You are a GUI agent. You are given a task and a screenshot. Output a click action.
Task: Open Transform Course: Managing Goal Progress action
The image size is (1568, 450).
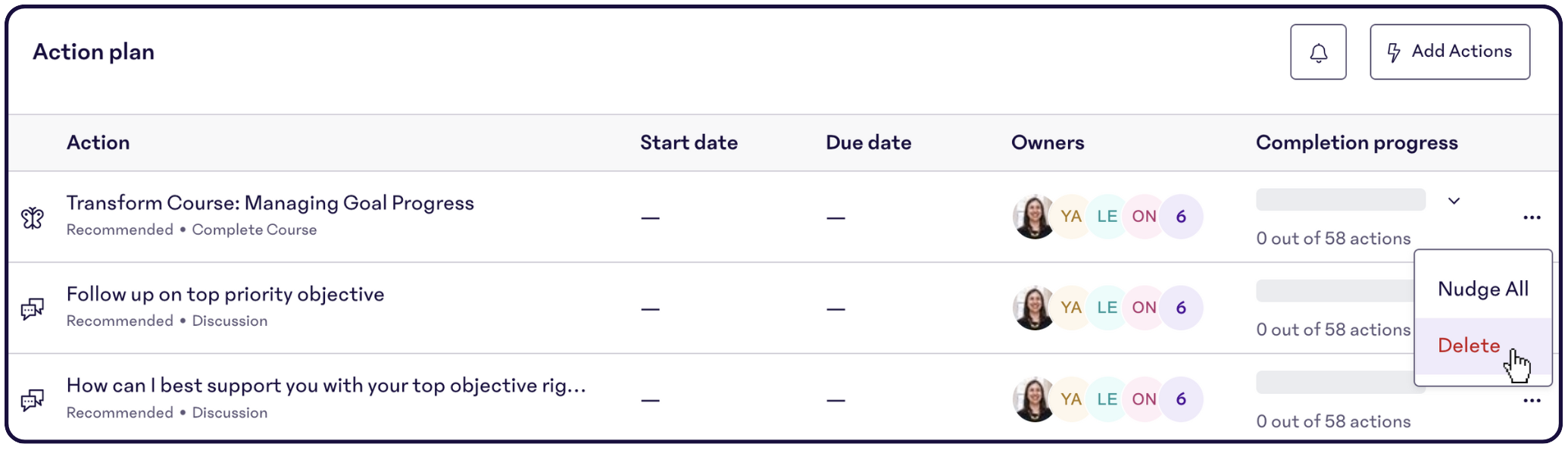coord(270,203)
